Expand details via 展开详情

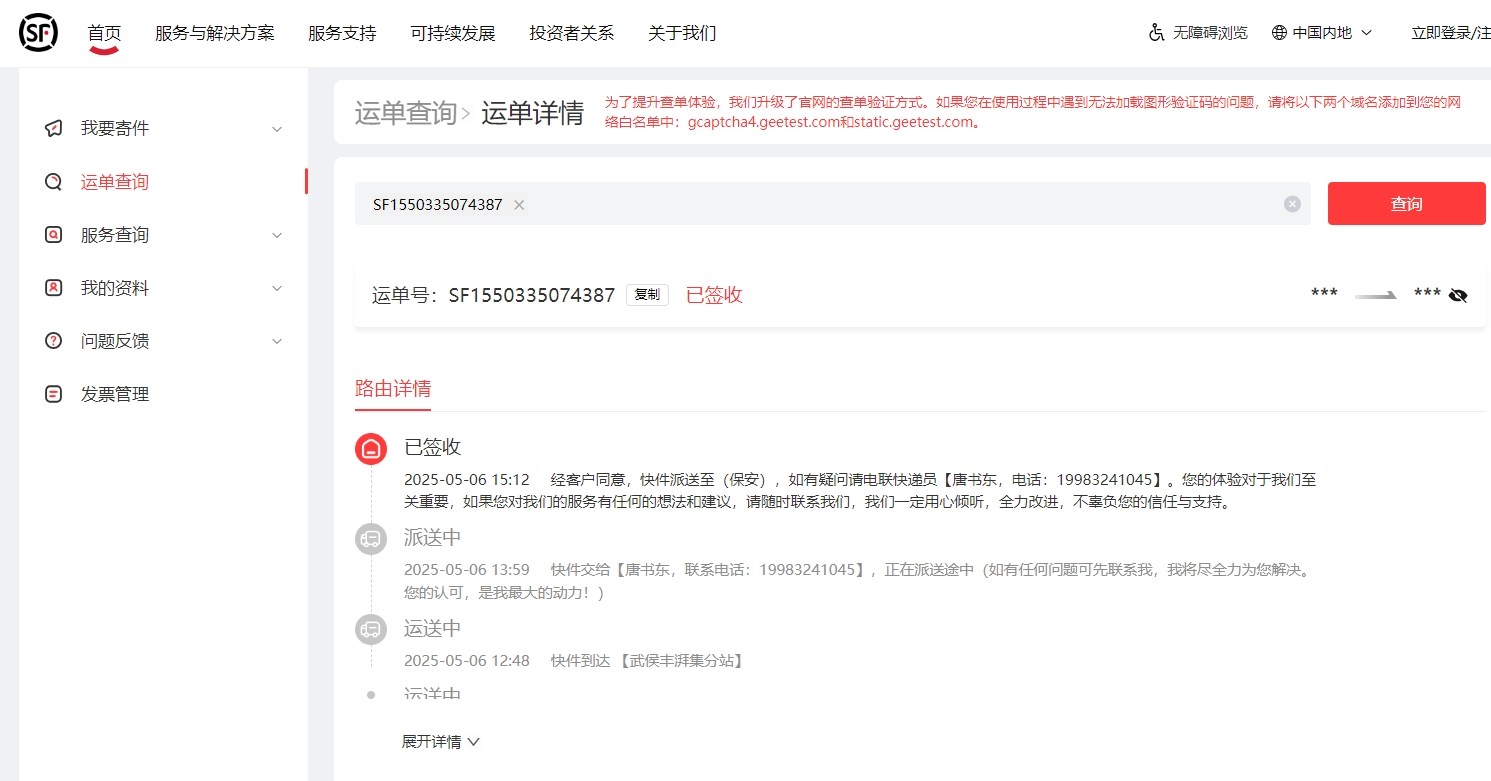point(441,742)
